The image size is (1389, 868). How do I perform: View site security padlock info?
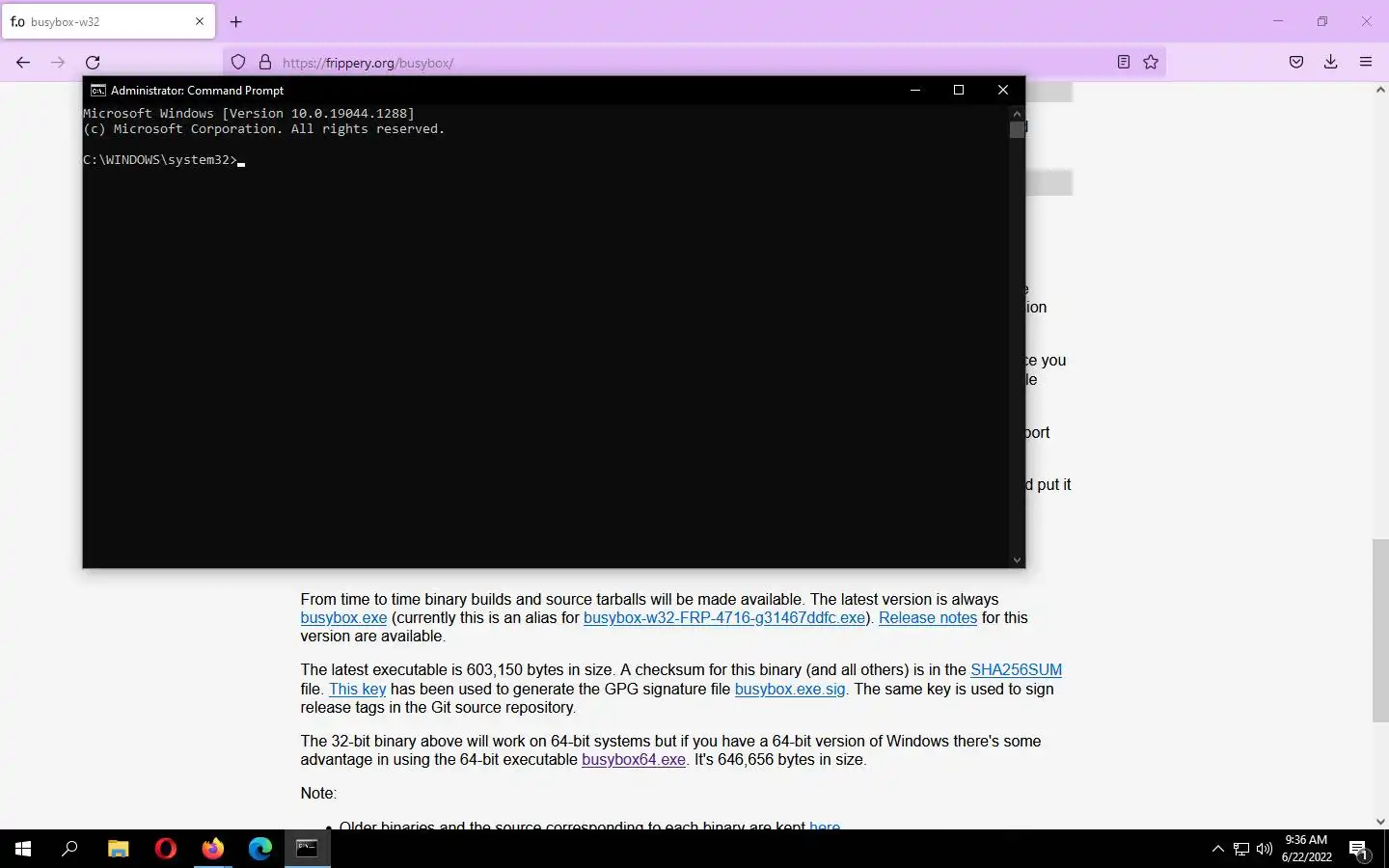[x=264, y=63]
